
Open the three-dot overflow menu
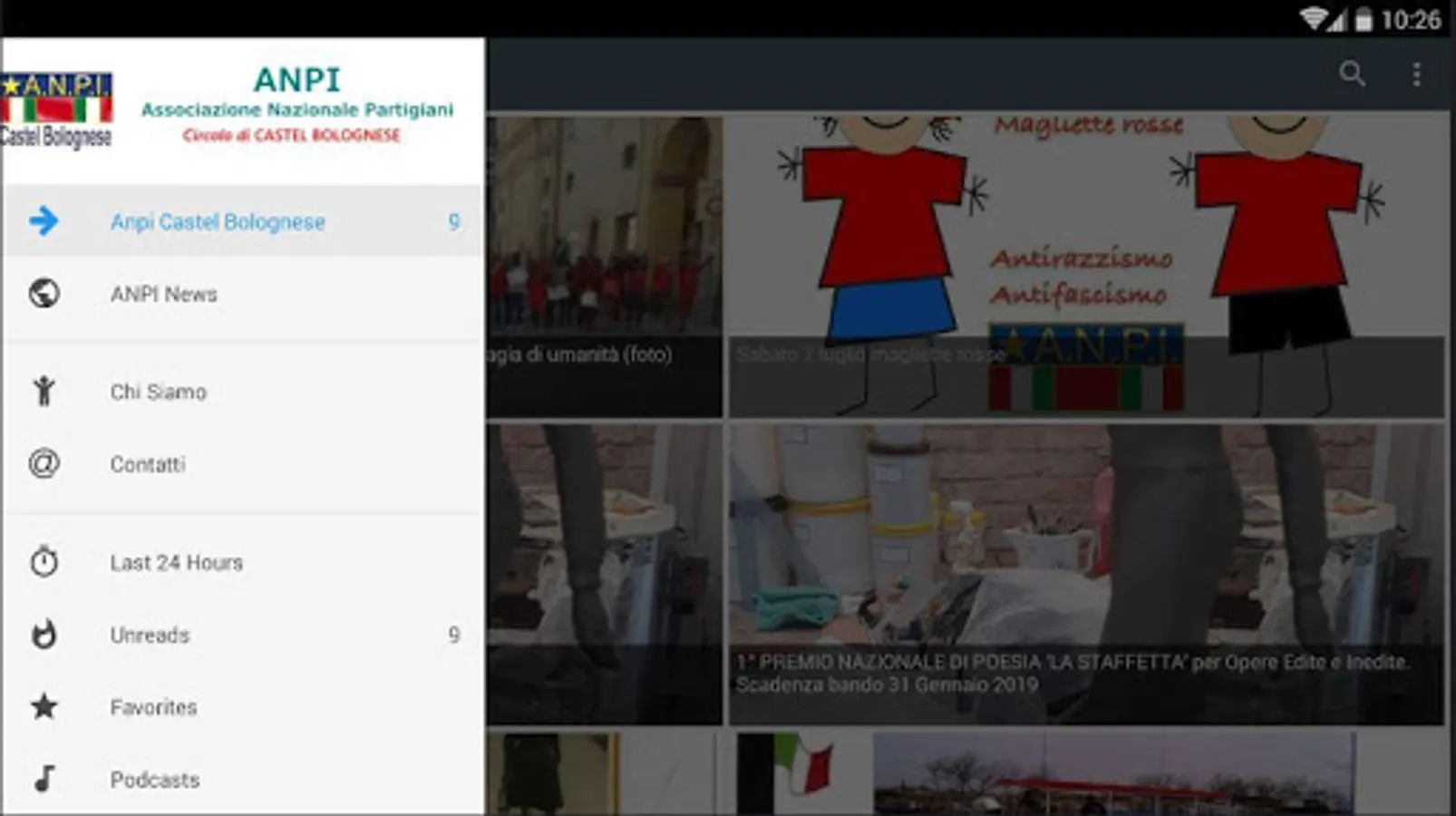[1416, 74]
